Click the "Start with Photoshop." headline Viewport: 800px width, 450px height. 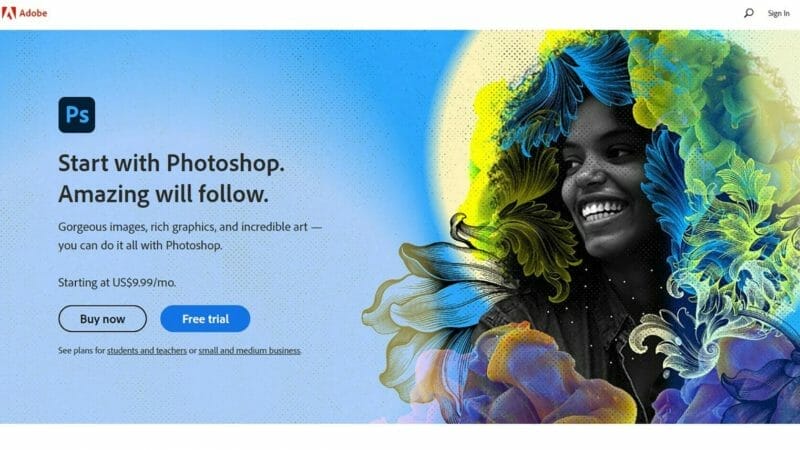coord(171,163)
